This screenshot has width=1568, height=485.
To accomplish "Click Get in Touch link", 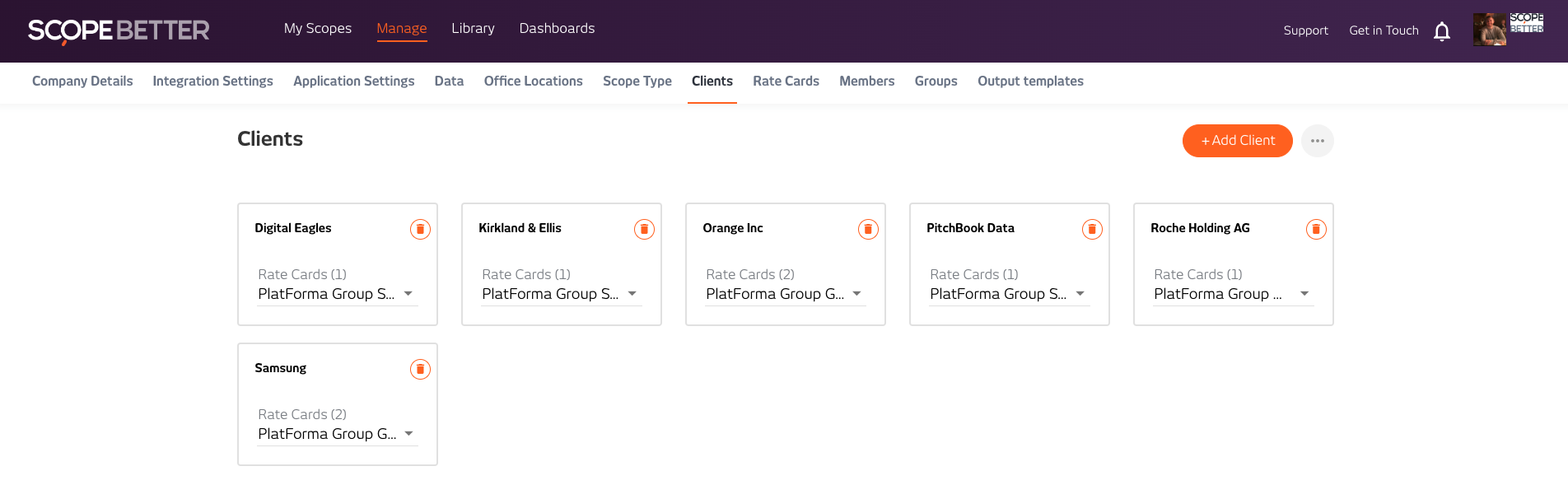I will [1384, 30].
